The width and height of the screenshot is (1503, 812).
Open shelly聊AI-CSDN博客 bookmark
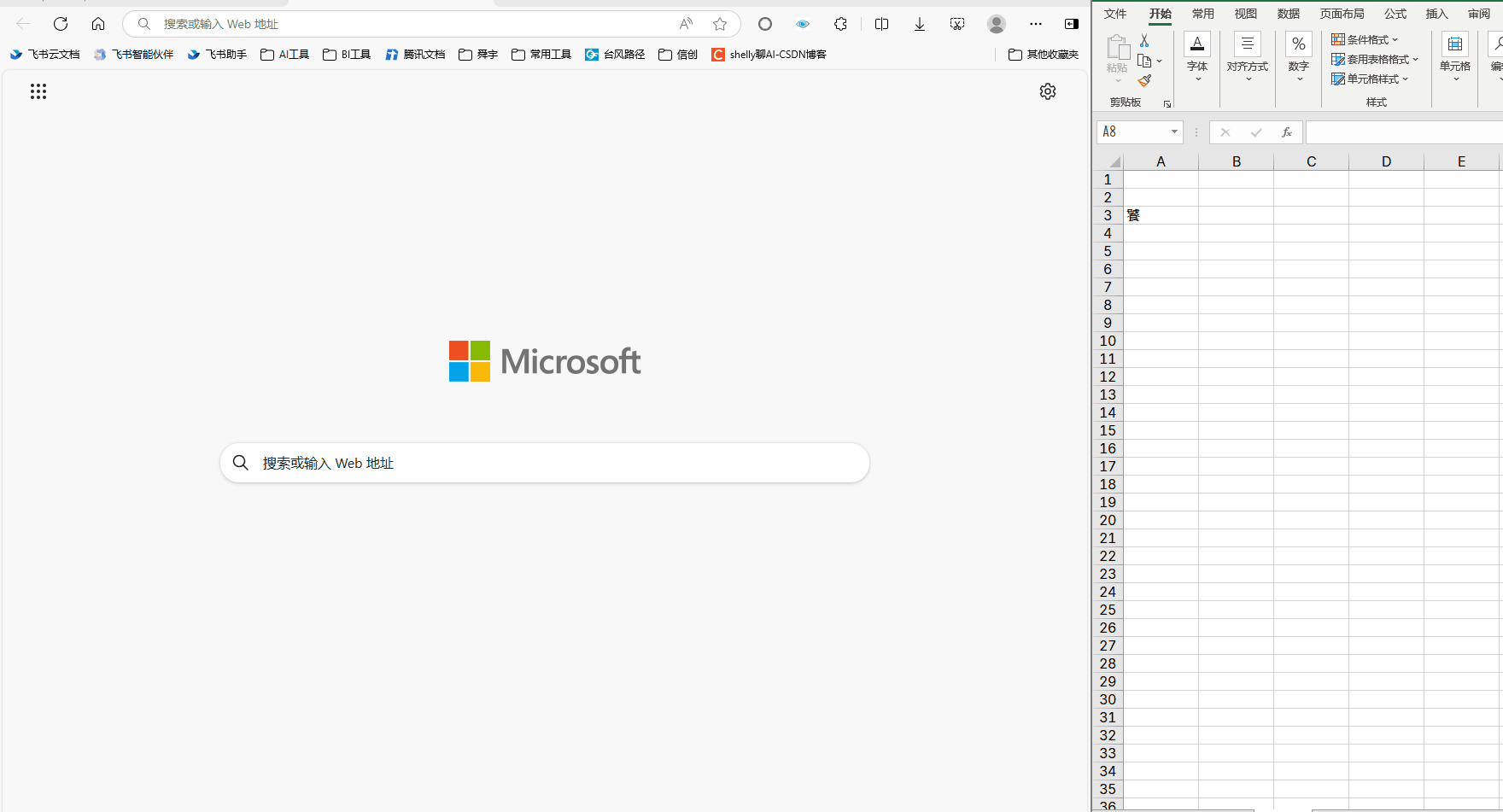point(769,54)
